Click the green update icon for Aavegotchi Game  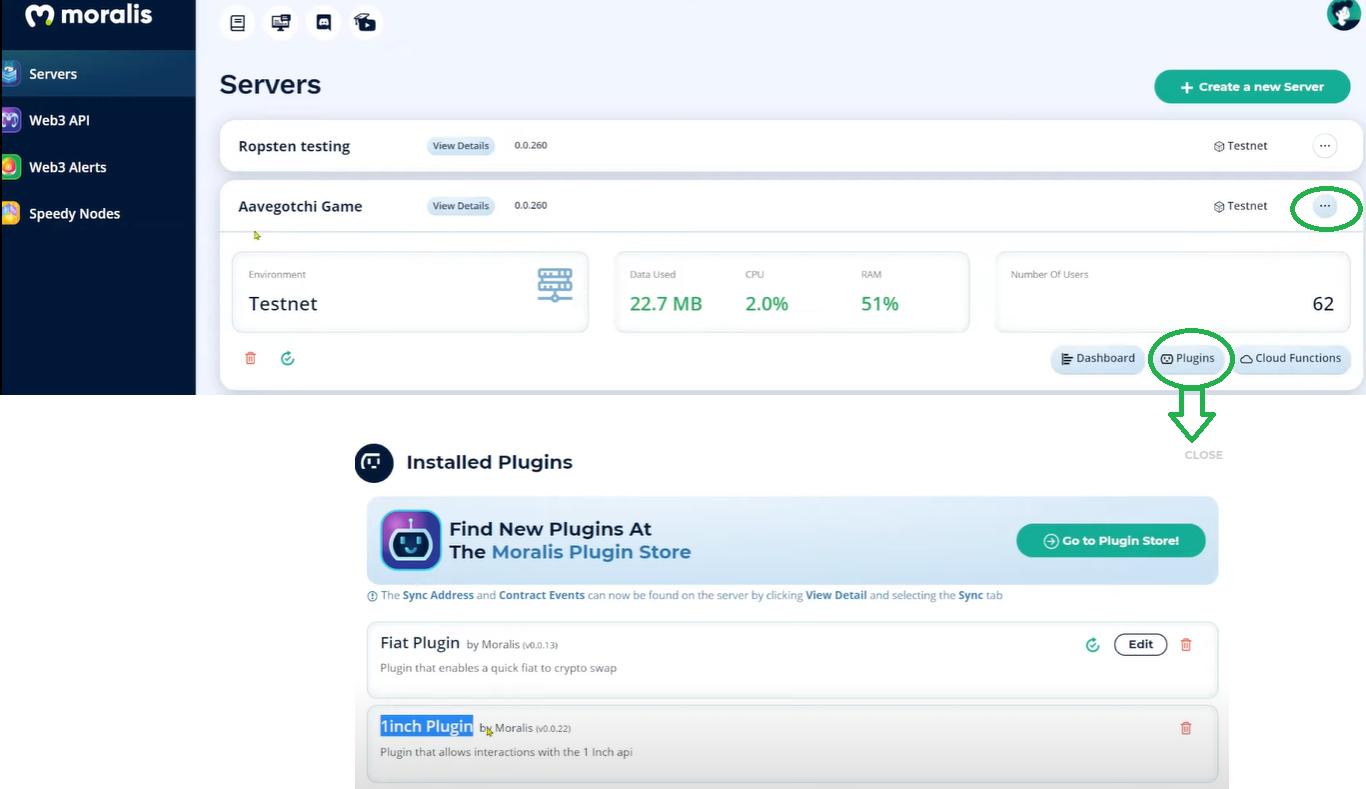[288, 358]
